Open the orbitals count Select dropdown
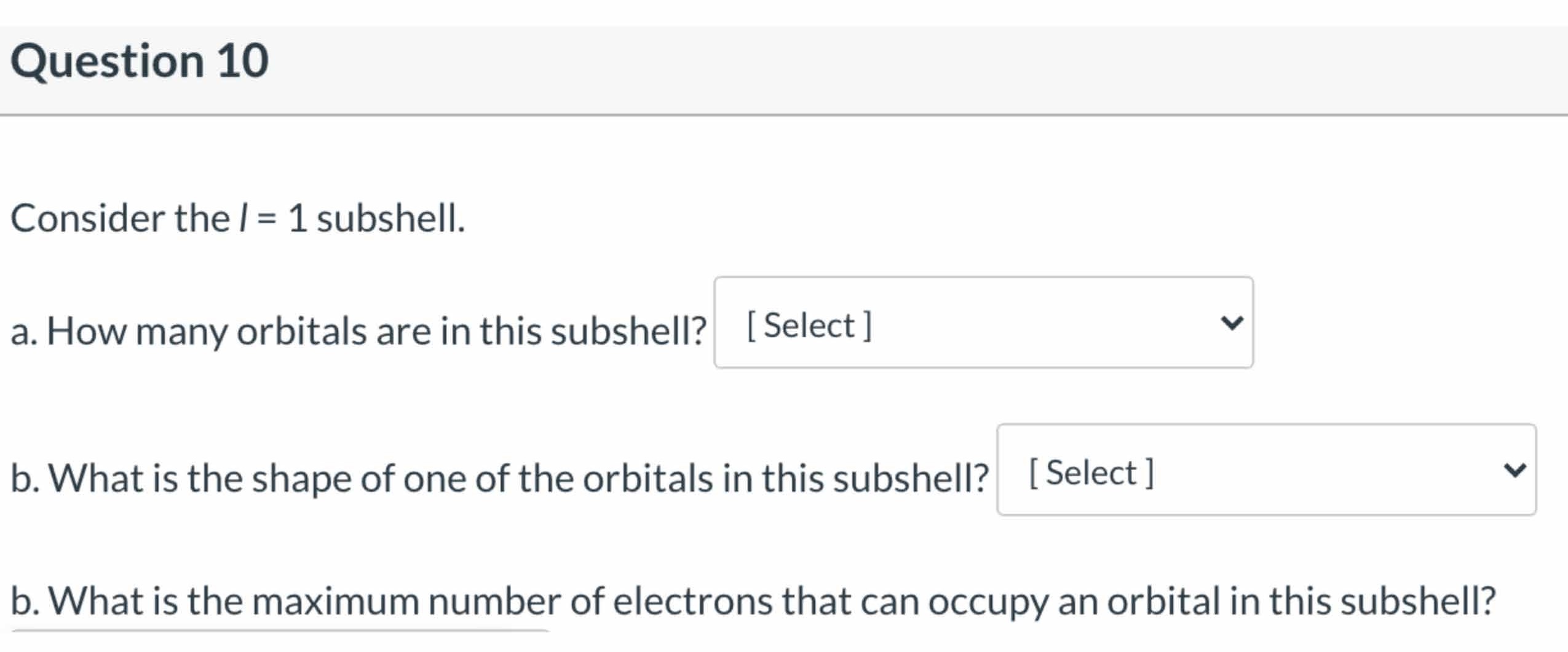 [983, 323]
